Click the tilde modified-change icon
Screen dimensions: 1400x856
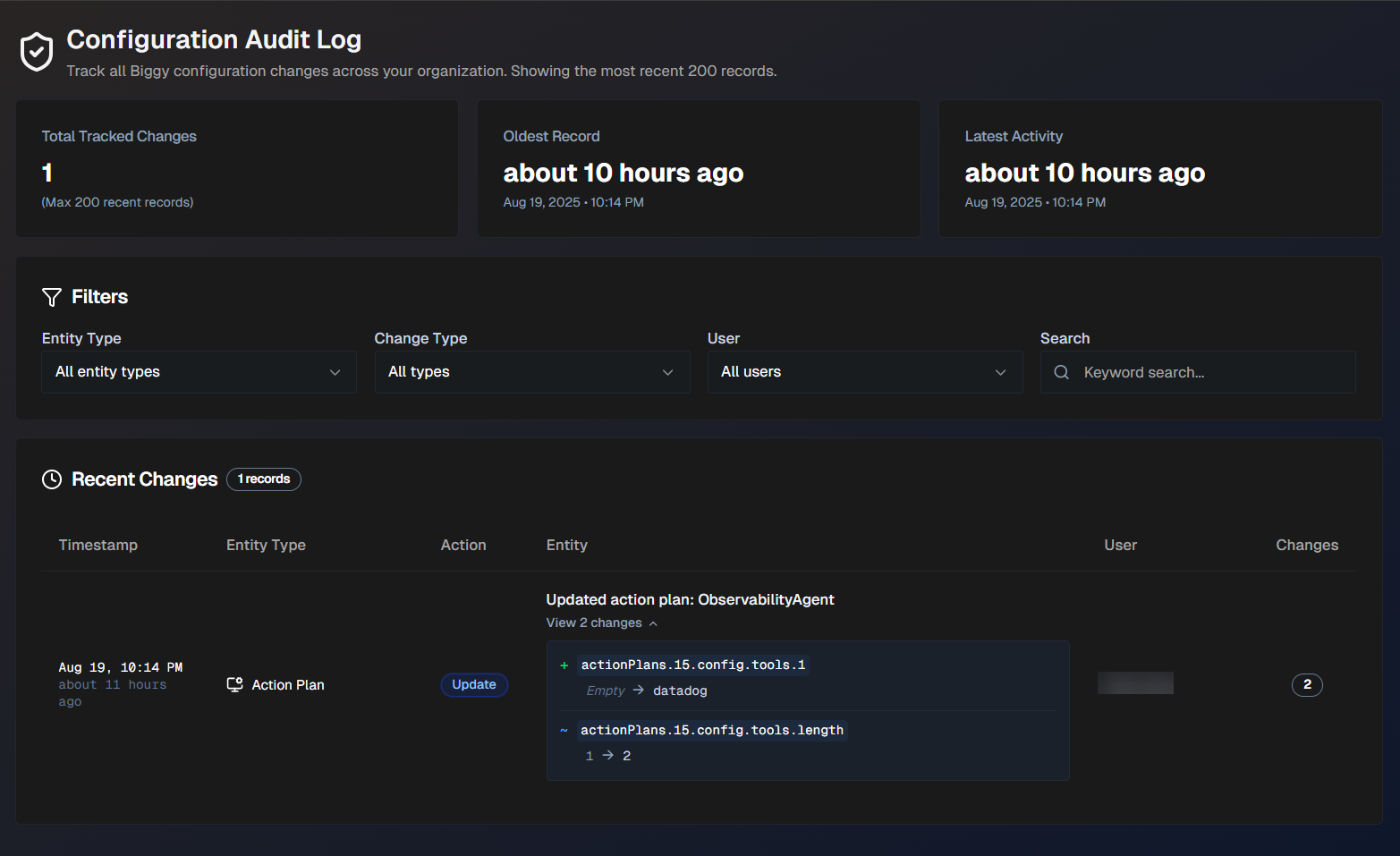point(564,731)
